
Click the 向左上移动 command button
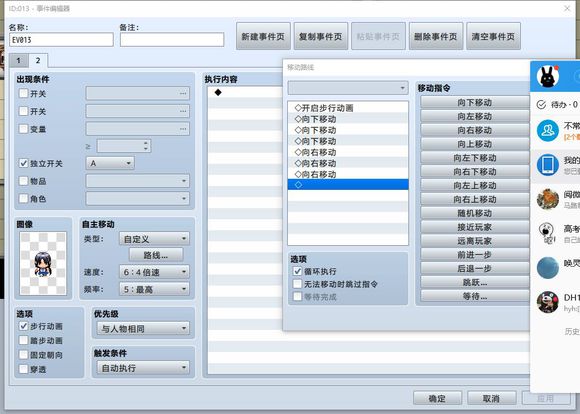pyautogui.click(x=475, y=185)
